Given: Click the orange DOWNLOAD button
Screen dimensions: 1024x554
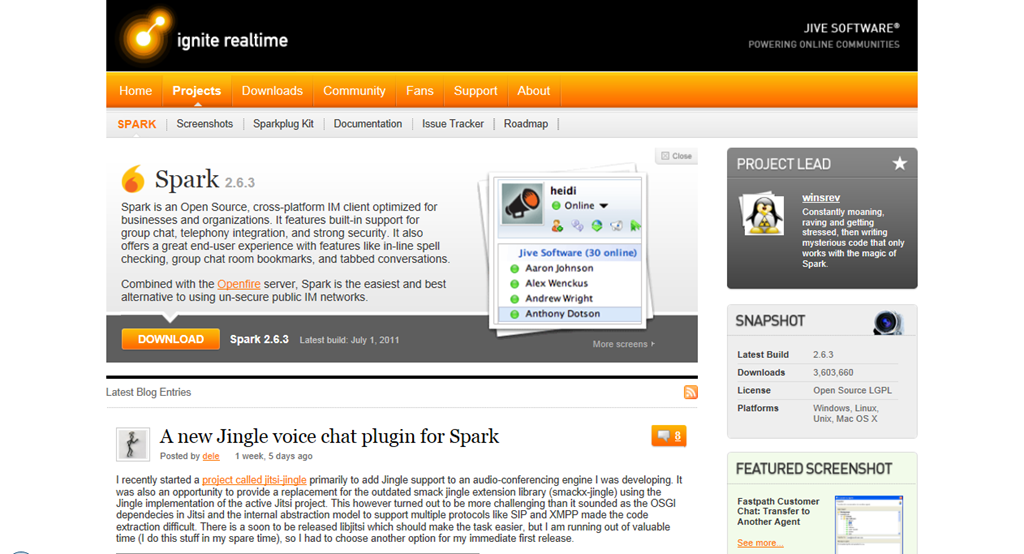Looking at the screenshot, I should [170, 339].
